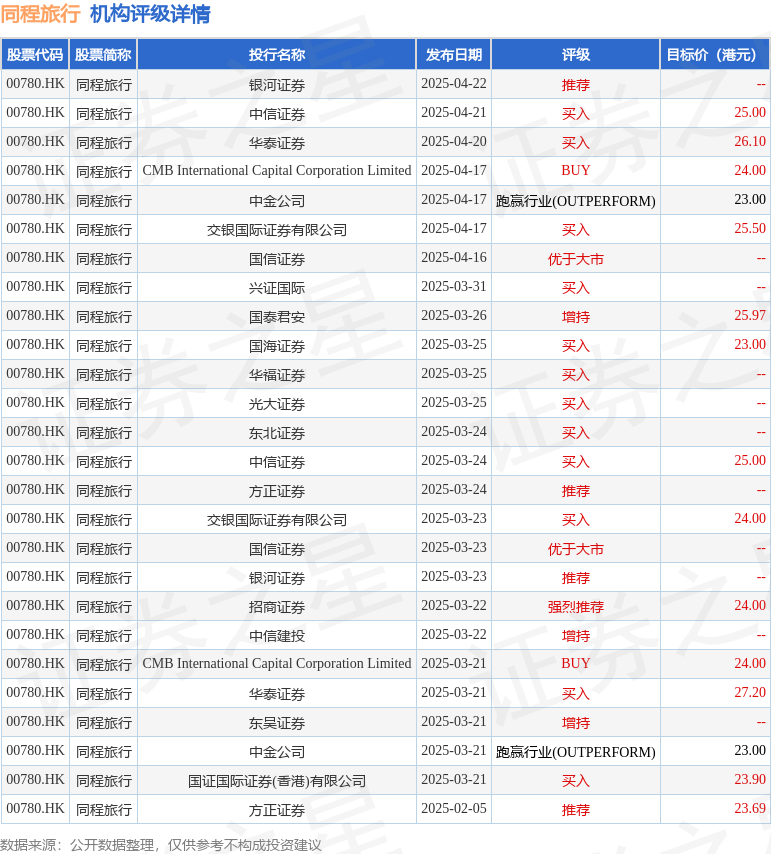Click target price 25.50
The height and width of the screenshot is (854, 771).
point(750,228)
